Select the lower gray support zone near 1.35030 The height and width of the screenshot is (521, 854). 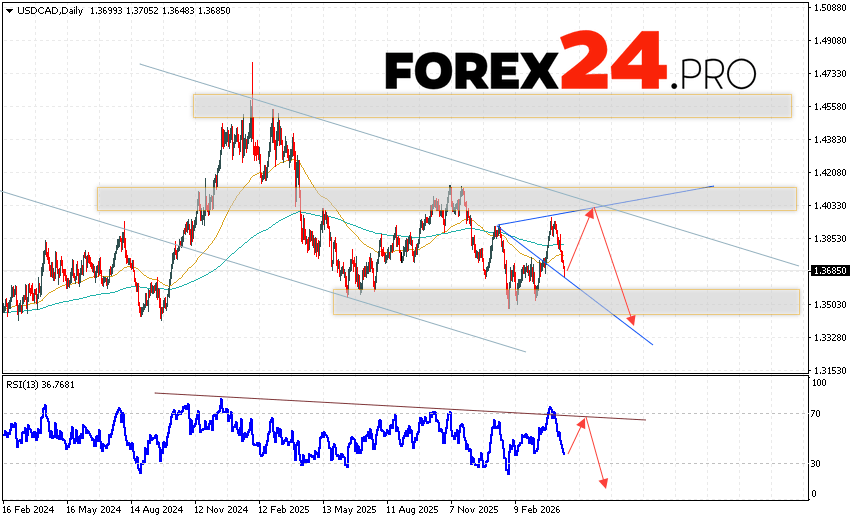(x=566, y=301)
